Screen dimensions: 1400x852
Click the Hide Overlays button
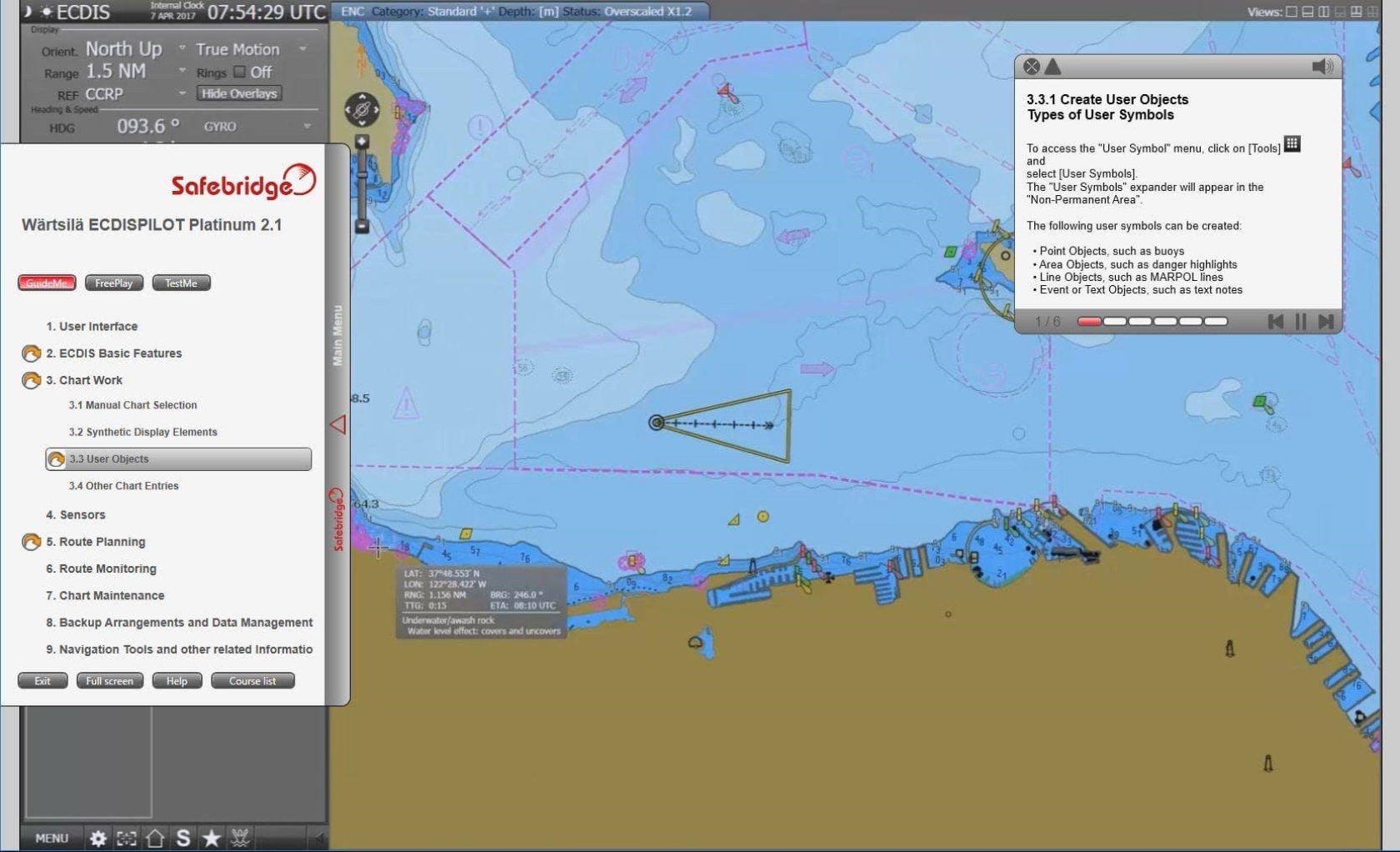[x=239, y=93]
